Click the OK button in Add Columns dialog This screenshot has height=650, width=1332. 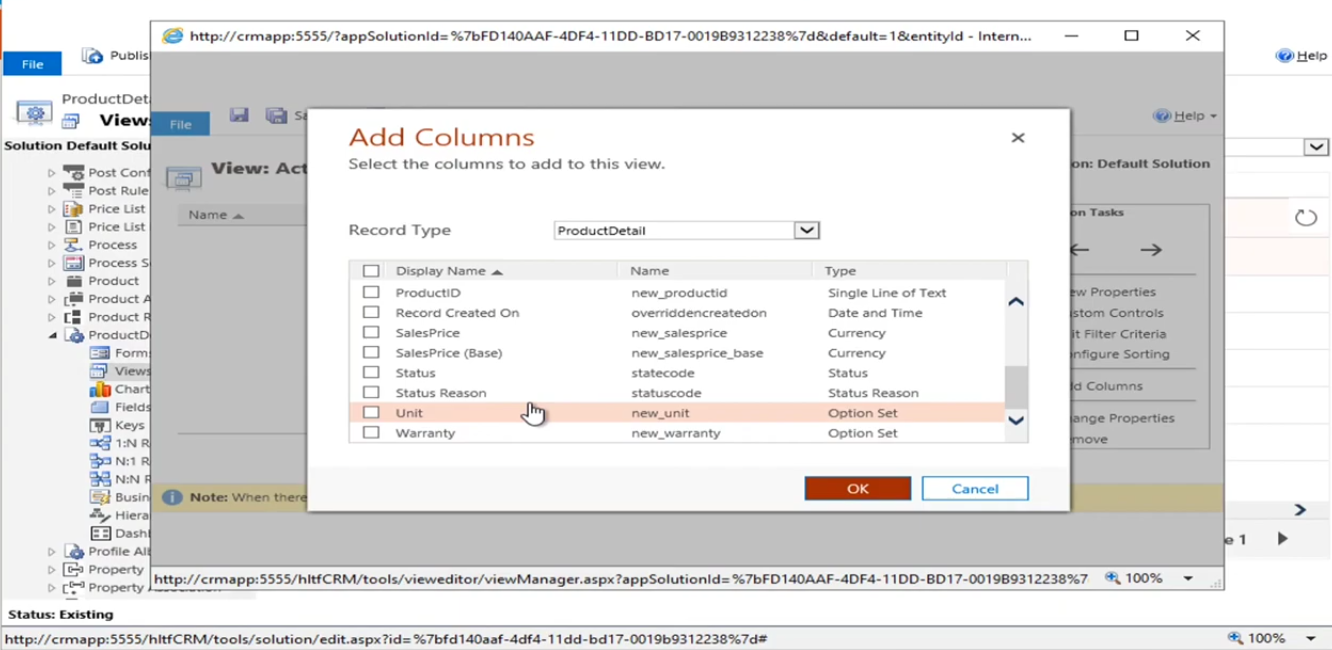(857, 488)
